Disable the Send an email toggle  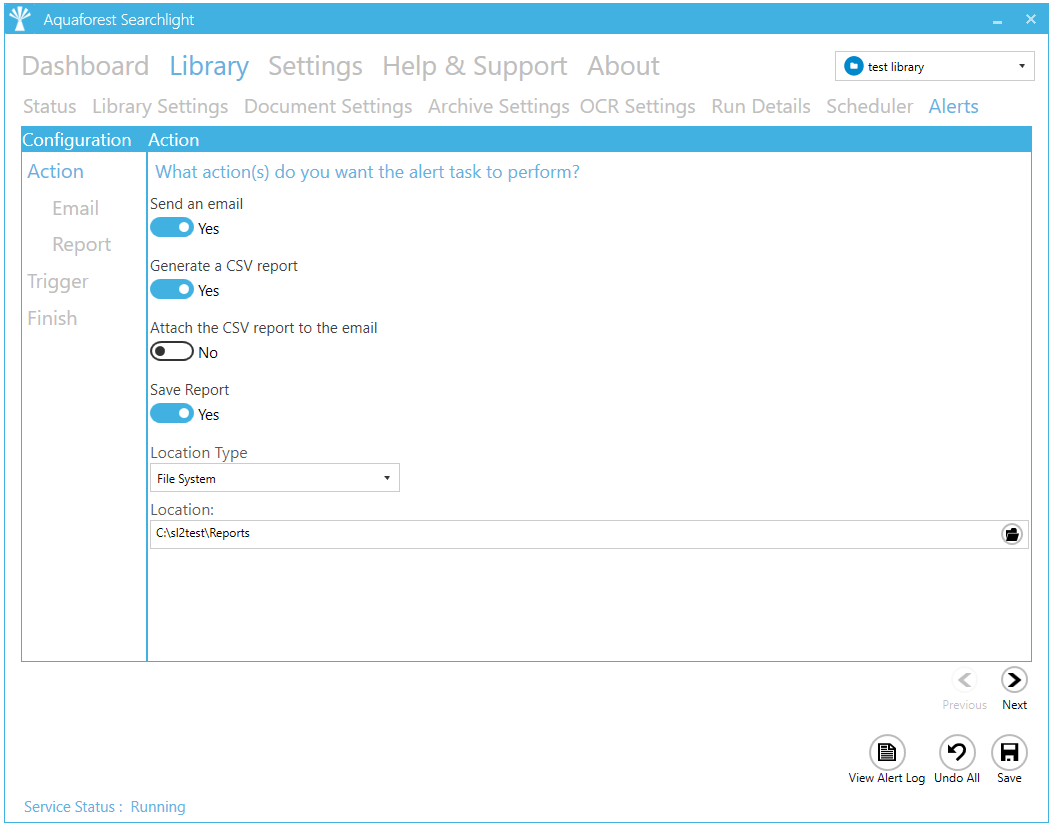pyautogui.click(x=172, y=228)
